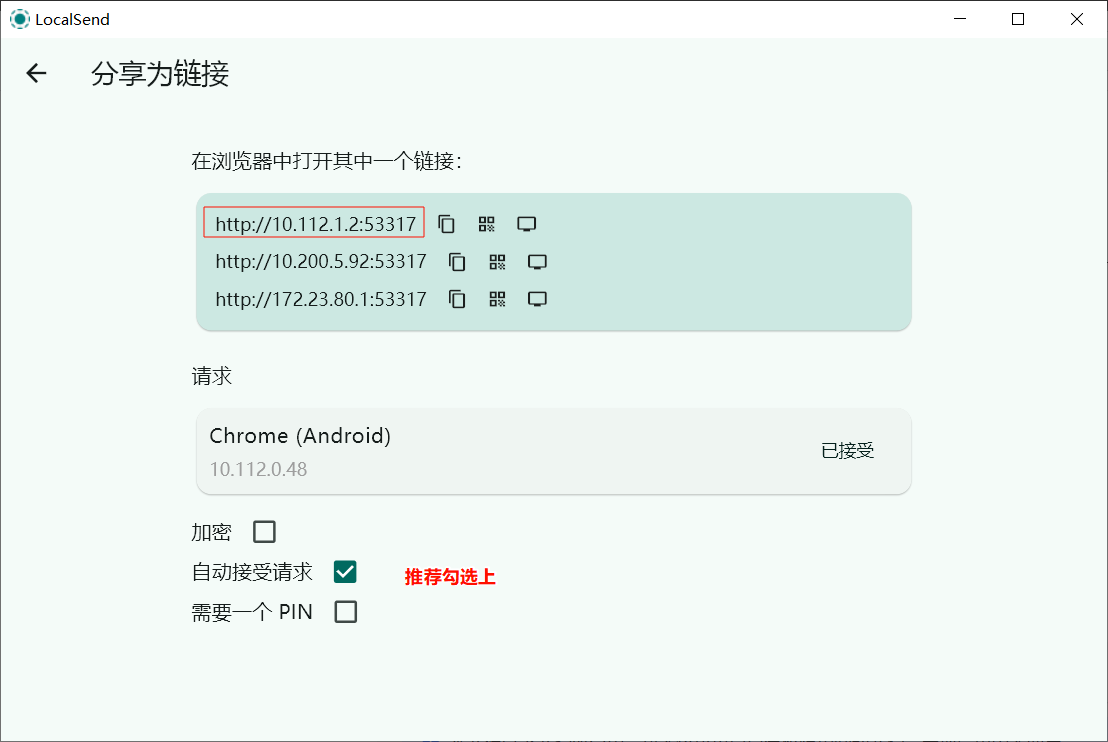The height and width of the screenshot is (742, 1108).
Task: Copy the 10.112.1.2 link
Action: coord(446,224)
